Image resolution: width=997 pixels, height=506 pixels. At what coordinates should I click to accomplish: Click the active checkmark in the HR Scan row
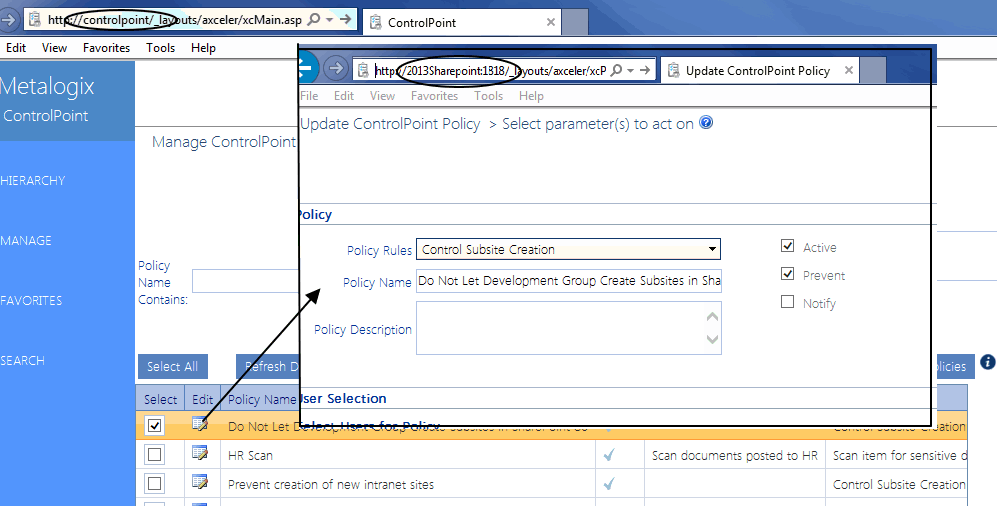609,455
